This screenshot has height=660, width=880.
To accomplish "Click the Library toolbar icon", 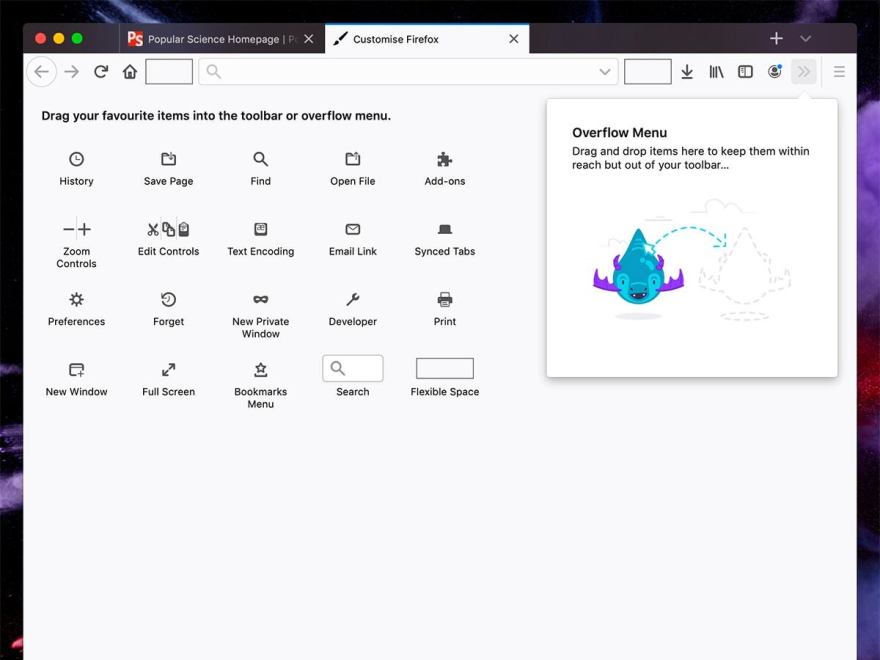I will [716, 71].
